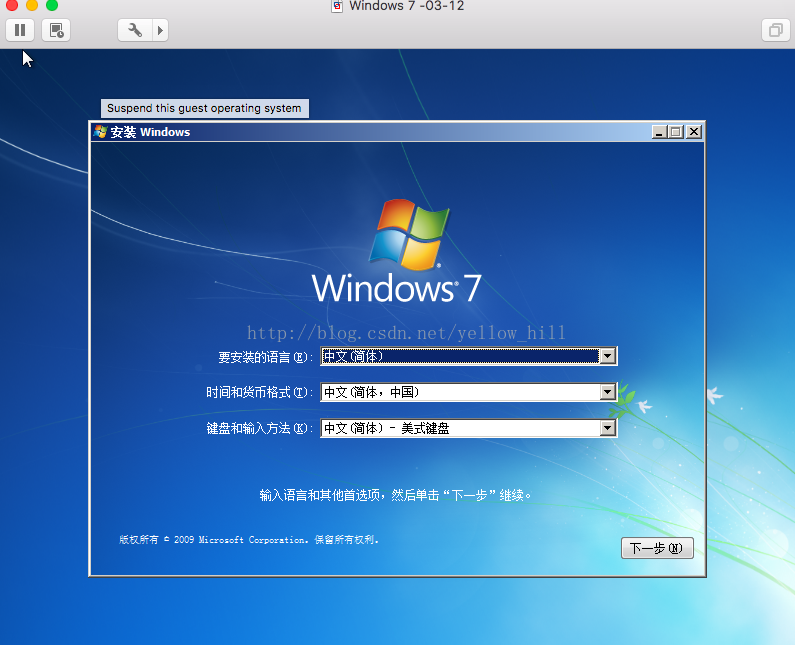
Task: Click the 下一步(N) next button
Action: click(x=657, y=548)
